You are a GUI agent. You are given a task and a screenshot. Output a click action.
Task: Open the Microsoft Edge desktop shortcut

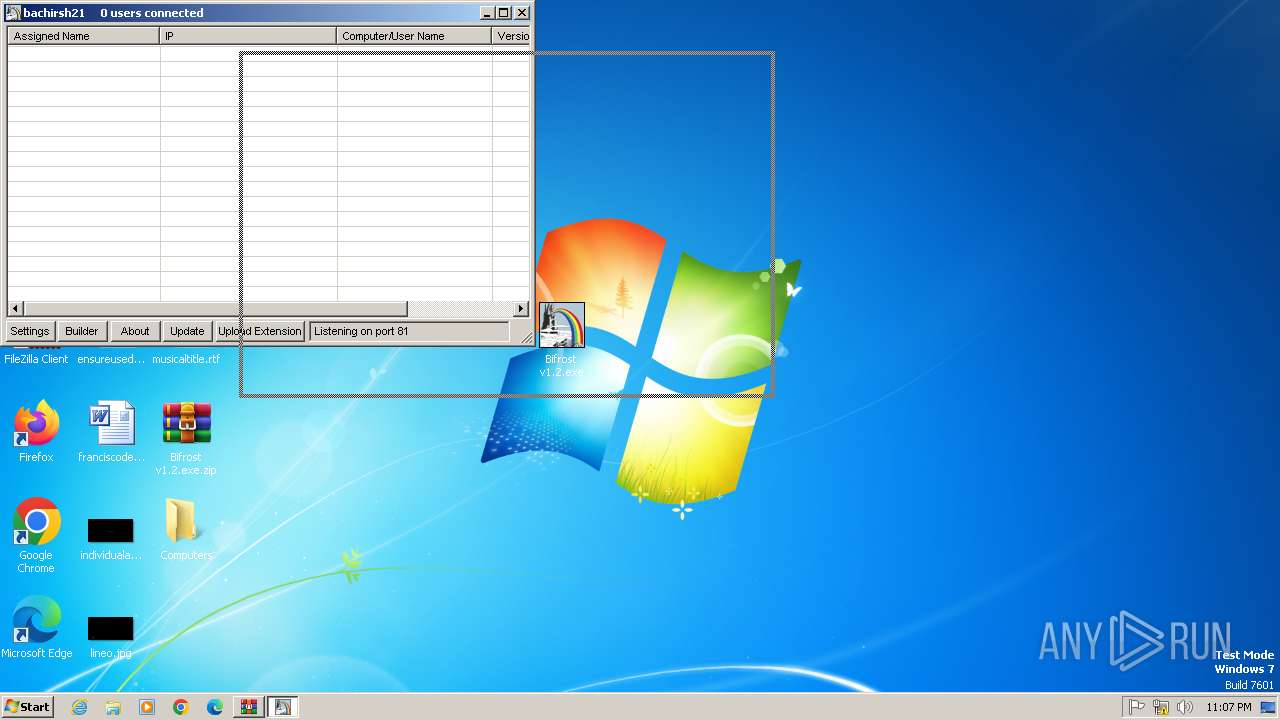[36, 627]
